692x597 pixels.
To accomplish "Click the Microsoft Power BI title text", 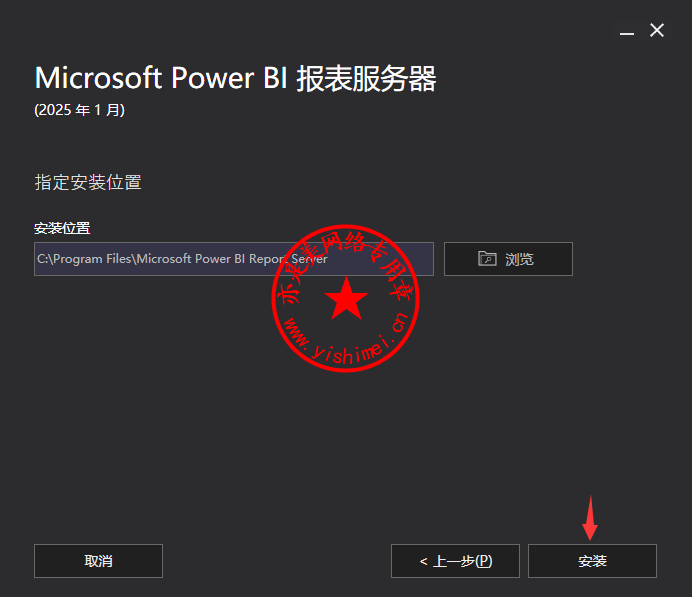I will 161,79.
